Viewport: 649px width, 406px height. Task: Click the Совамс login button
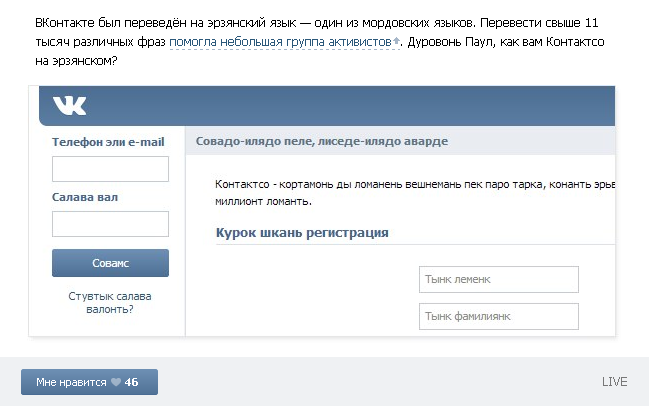click(x=110, y=263)
